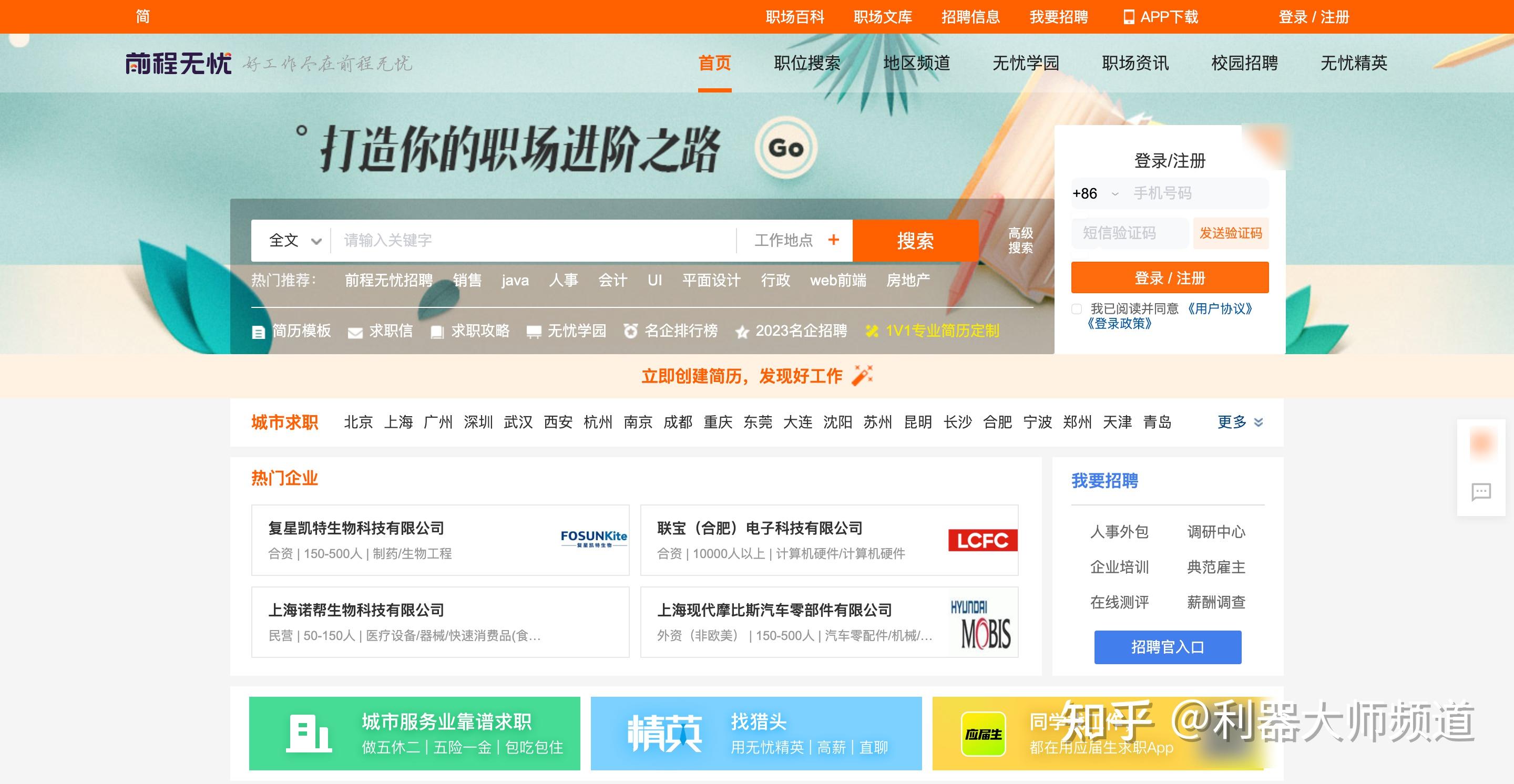The height and width of the screenshot is (784, 1514).
Task: Open 招聘信息 in the top bar
Action: [x=970, y=17]
